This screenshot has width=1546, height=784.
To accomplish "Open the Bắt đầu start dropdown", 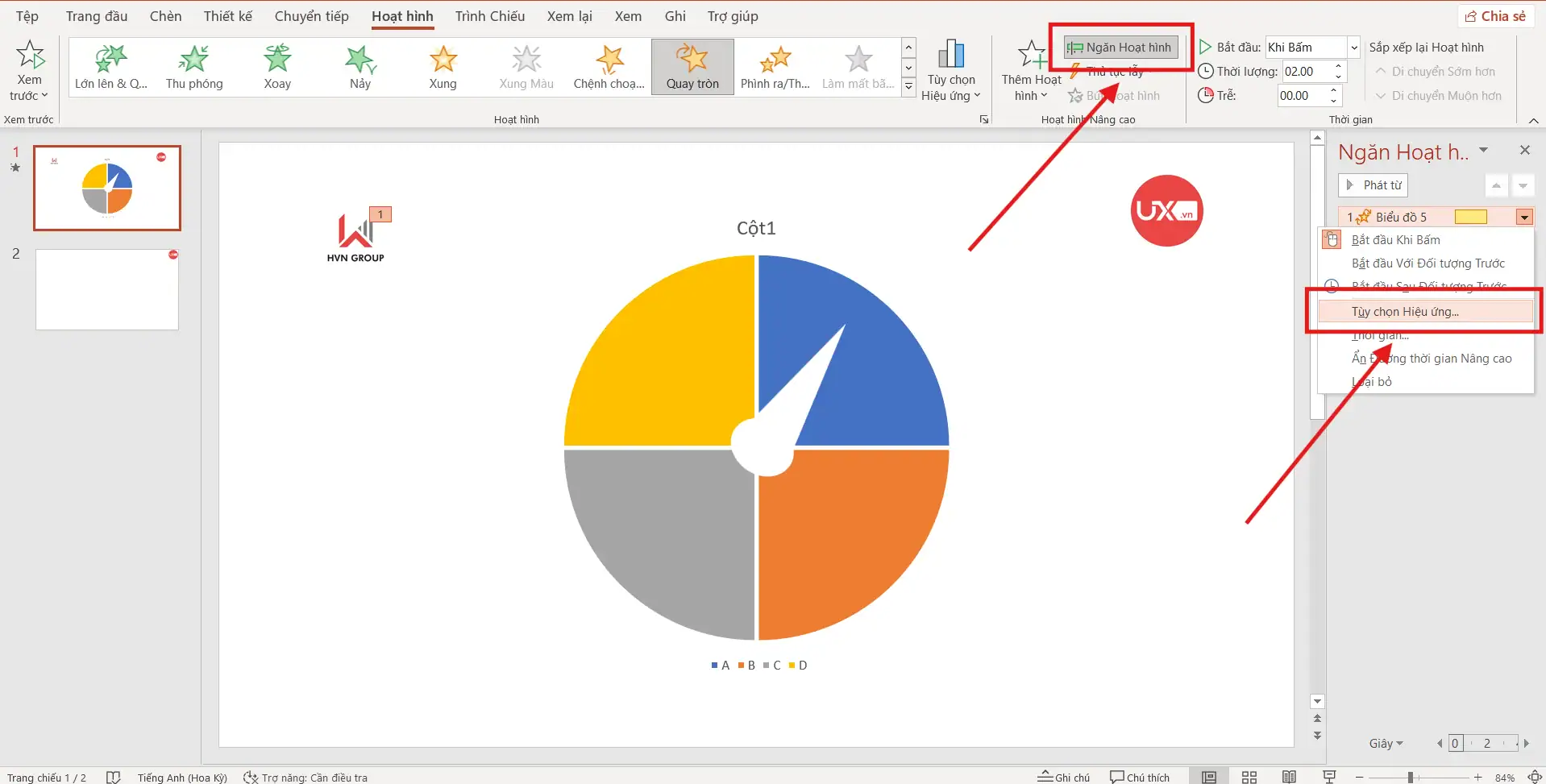I will pyautogui.click(x=1354, y=48).
